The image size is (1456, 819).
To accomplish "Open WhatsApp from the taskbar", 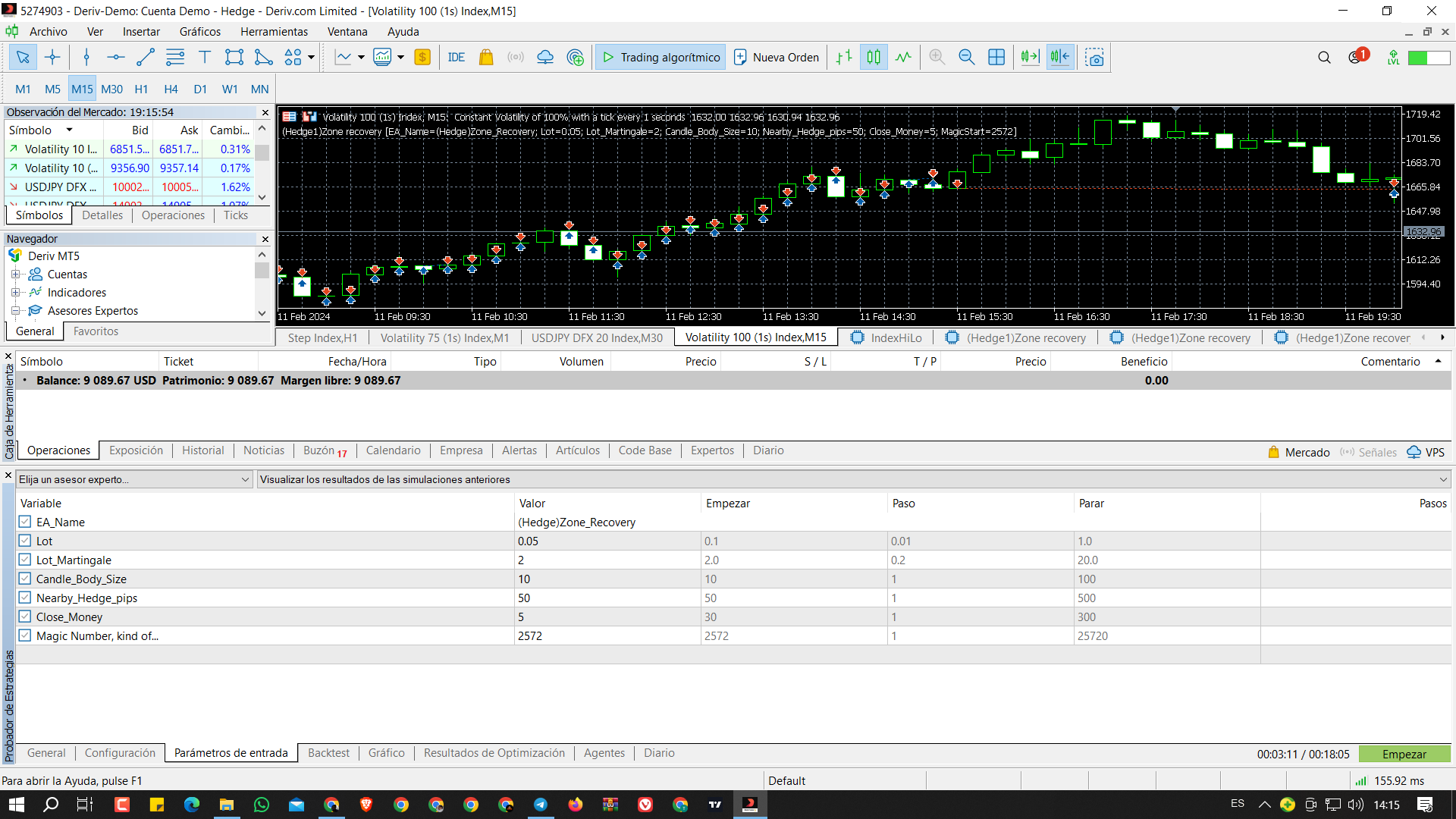I will click(262, 805).
